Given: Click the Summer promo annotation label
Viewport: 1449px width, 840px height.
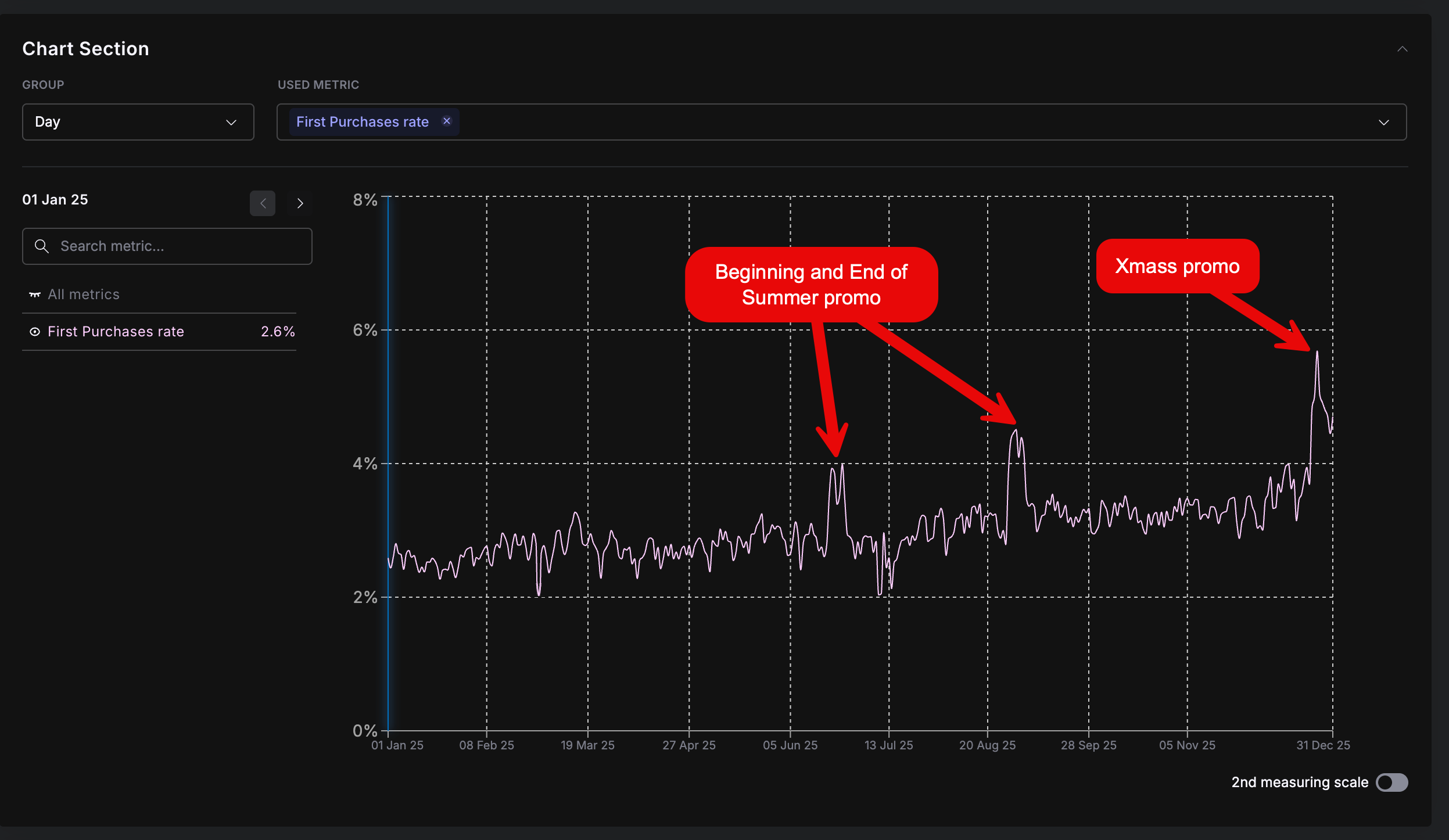Looking at the screenshot, I should (x=811, y=285).
